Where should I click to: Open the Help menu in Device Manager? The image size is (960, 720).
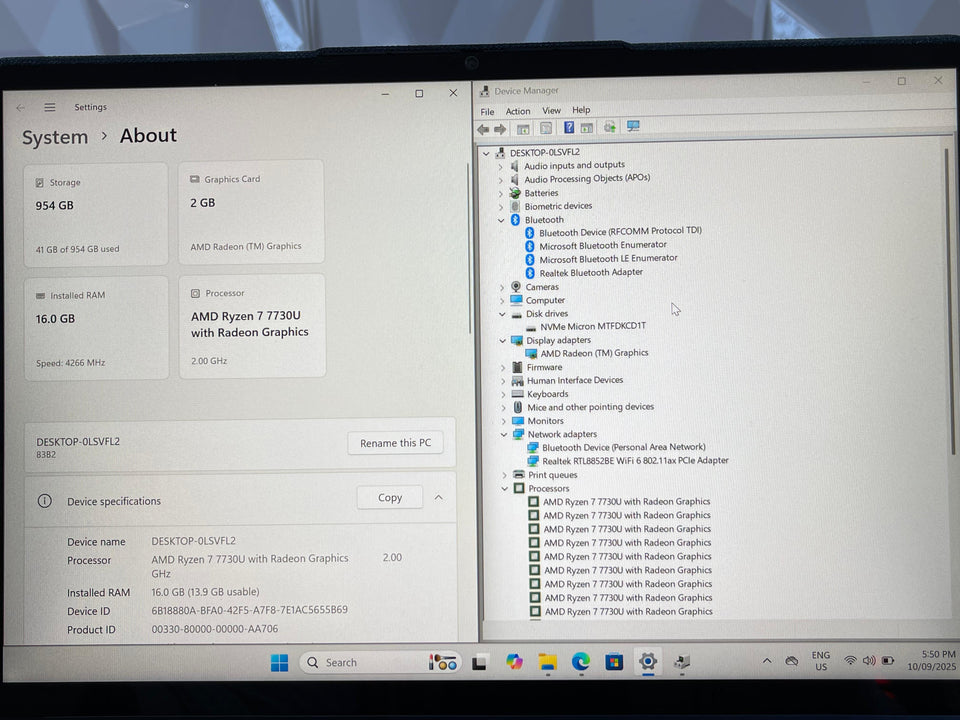tap(581, 110)
